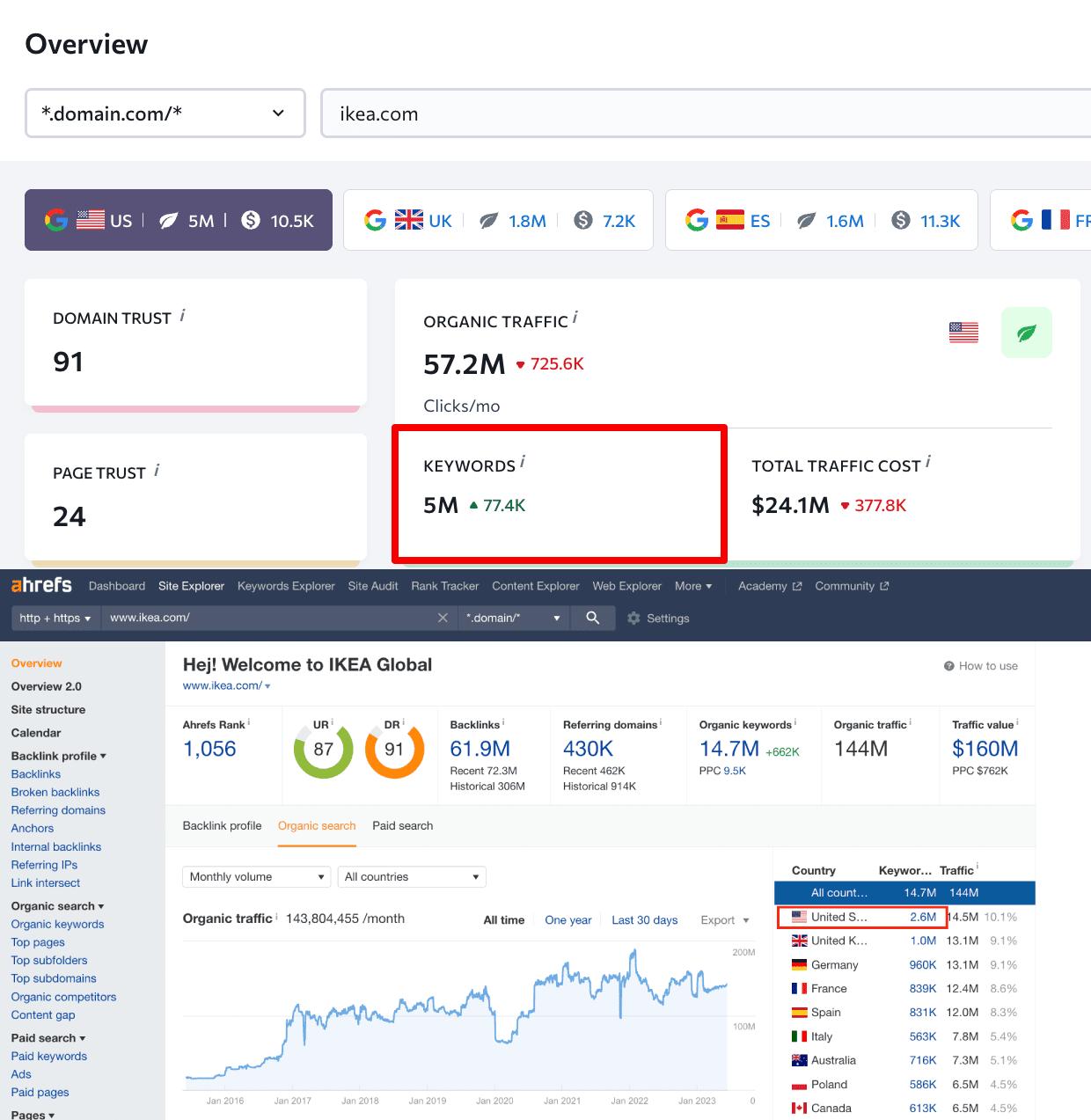Switch to the Backlink profile tab
The image size is (1091, 1120).
pyautogui.click(x=222, y=825)
